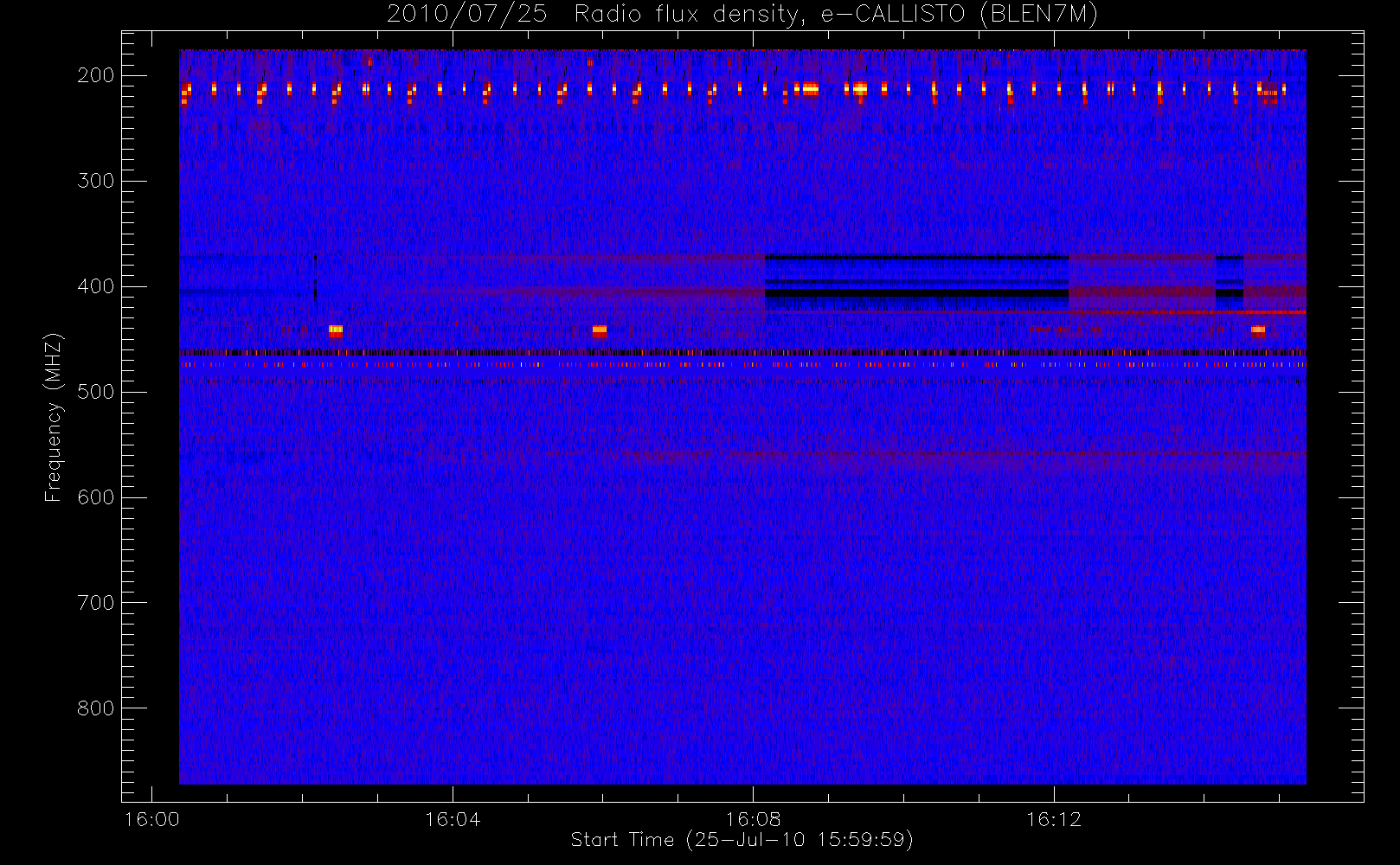Click the yellow burst near 440 MHz after 16:02
The image size is (1400, 865).
pyautogui.click(x=336, y=330)
